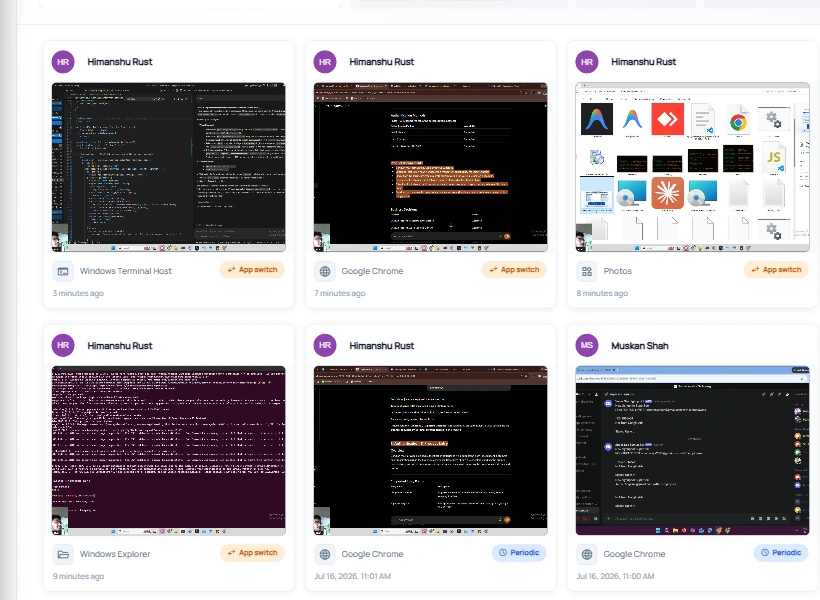Screen dimensions: 820x600
Task: Click globe icon on the 11:01 AM card
Action: click(x=325, y=554)
